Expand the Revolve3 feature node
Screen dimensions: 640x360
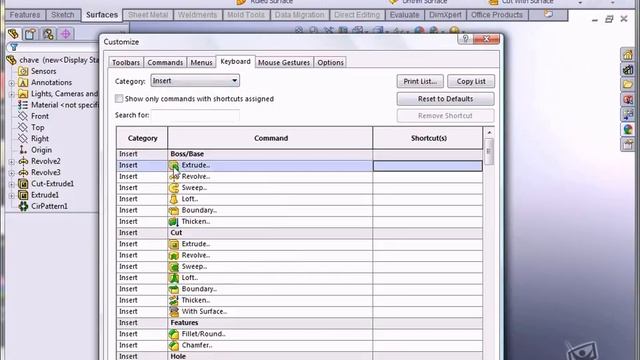point(11,173)
